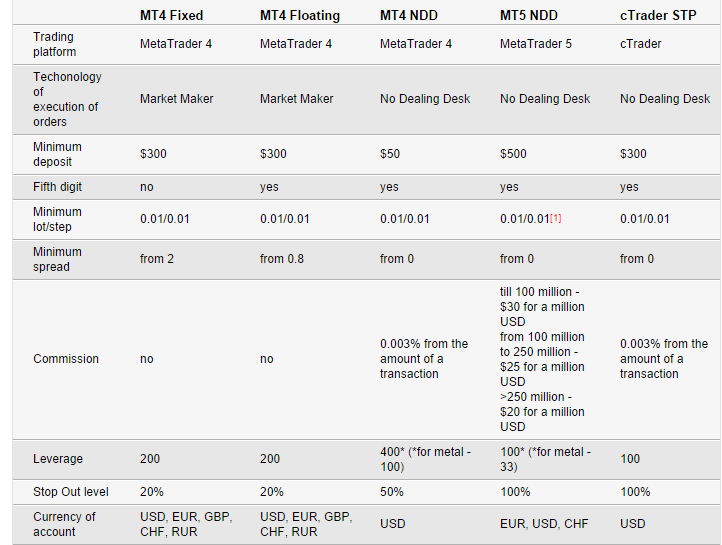Click the Stop Out level row label
722x545 pixels.
[70, 492]
